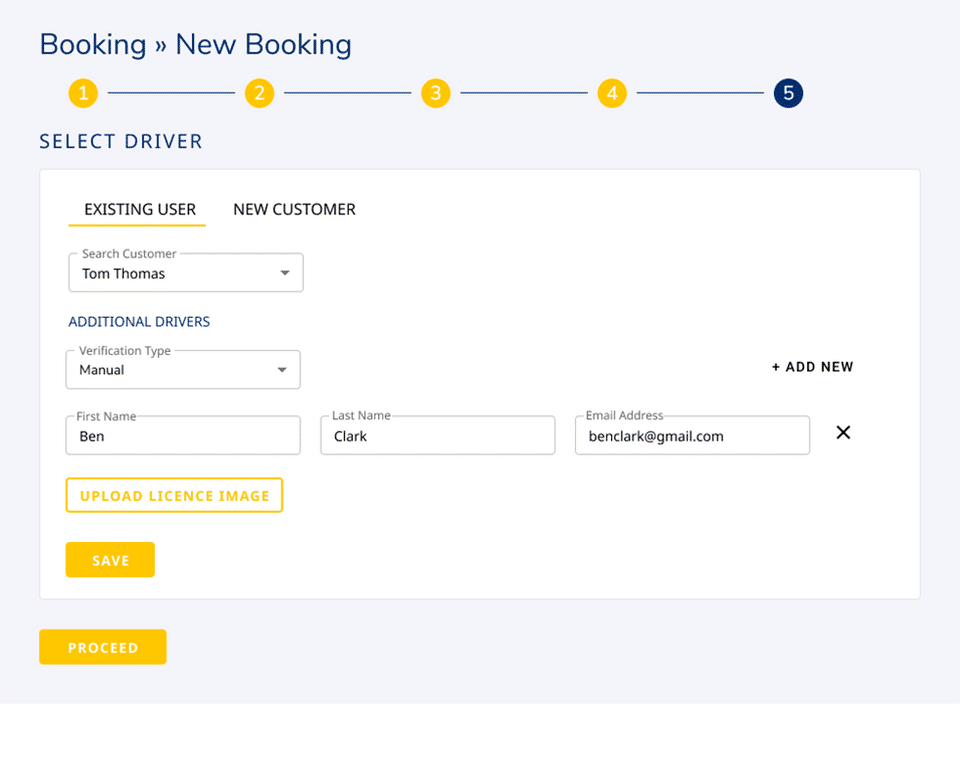
Task: Focus the First Name field
Action: point(183,436)
